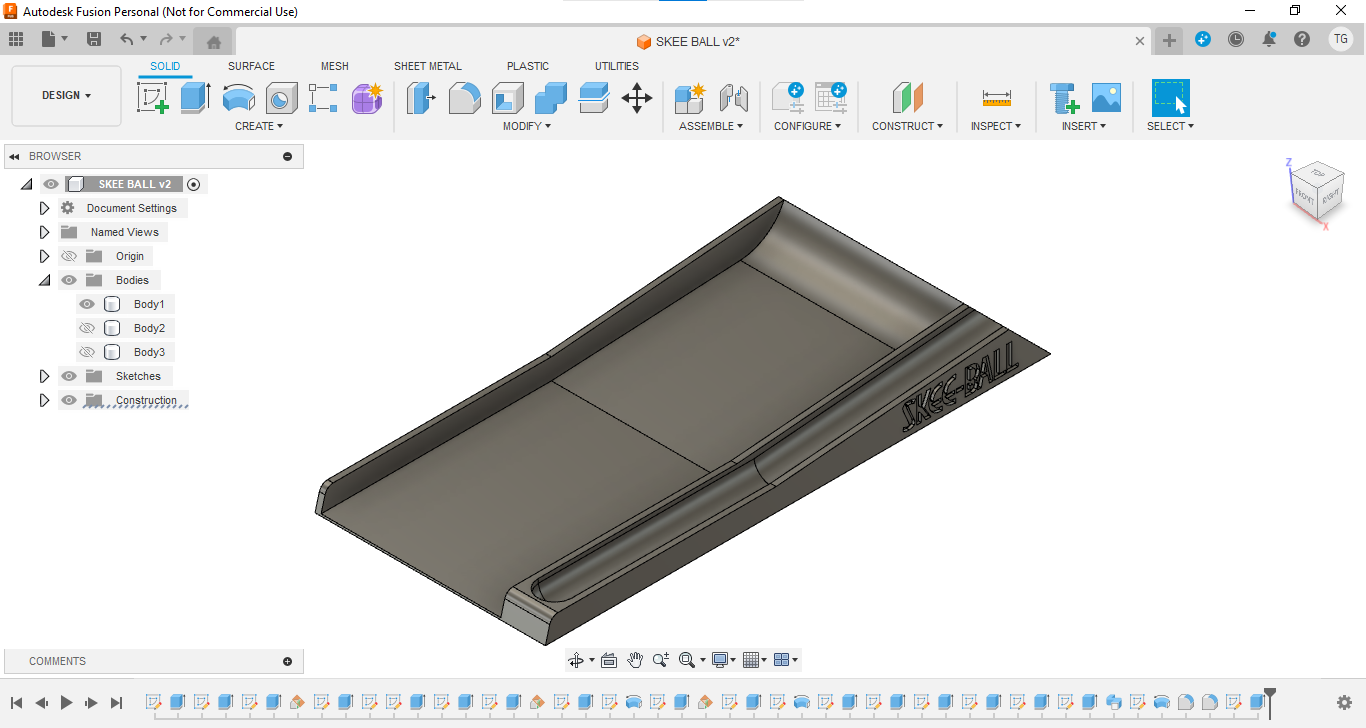Select the Joint tool
The image size is (1366, 728).
[733, 98]
